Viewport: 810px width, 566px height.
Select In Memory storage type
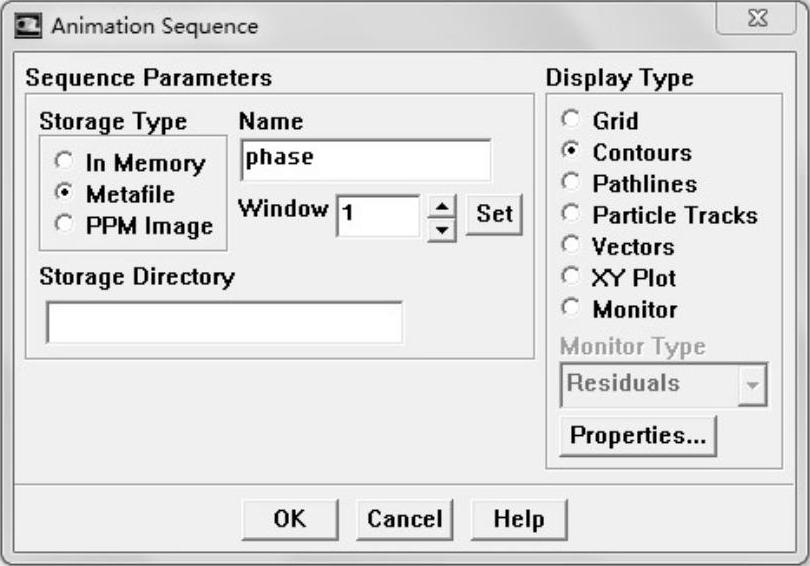pyautogui.click(x=65, y=161)
